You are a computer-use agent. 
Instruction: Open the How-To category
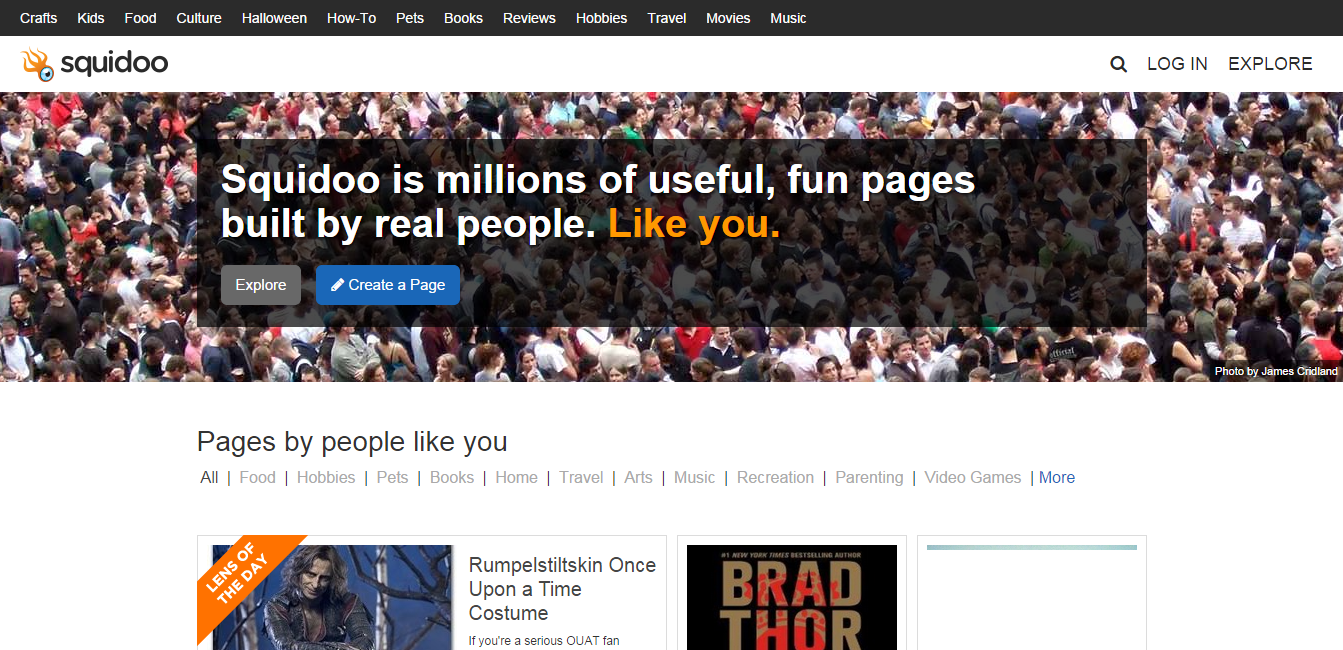[352, 18]
